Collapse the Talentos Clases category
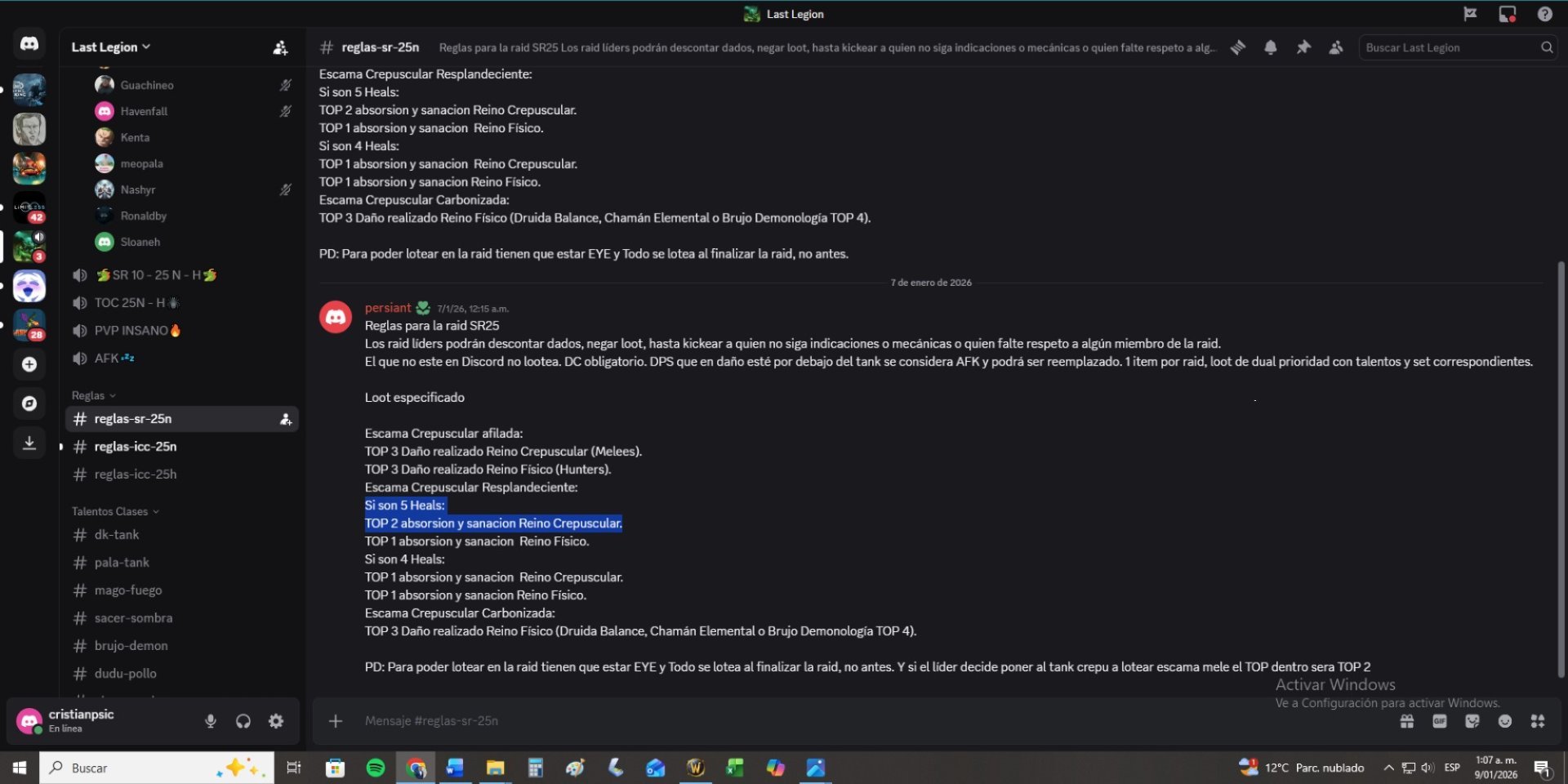This screenshot has width=1568, height=784. tap(114, 512)
